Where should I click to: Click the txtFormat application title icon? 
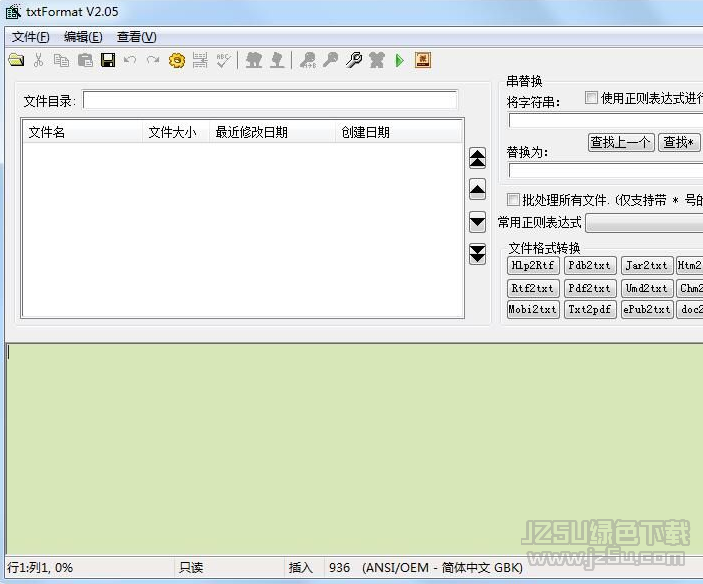[13, 12]
